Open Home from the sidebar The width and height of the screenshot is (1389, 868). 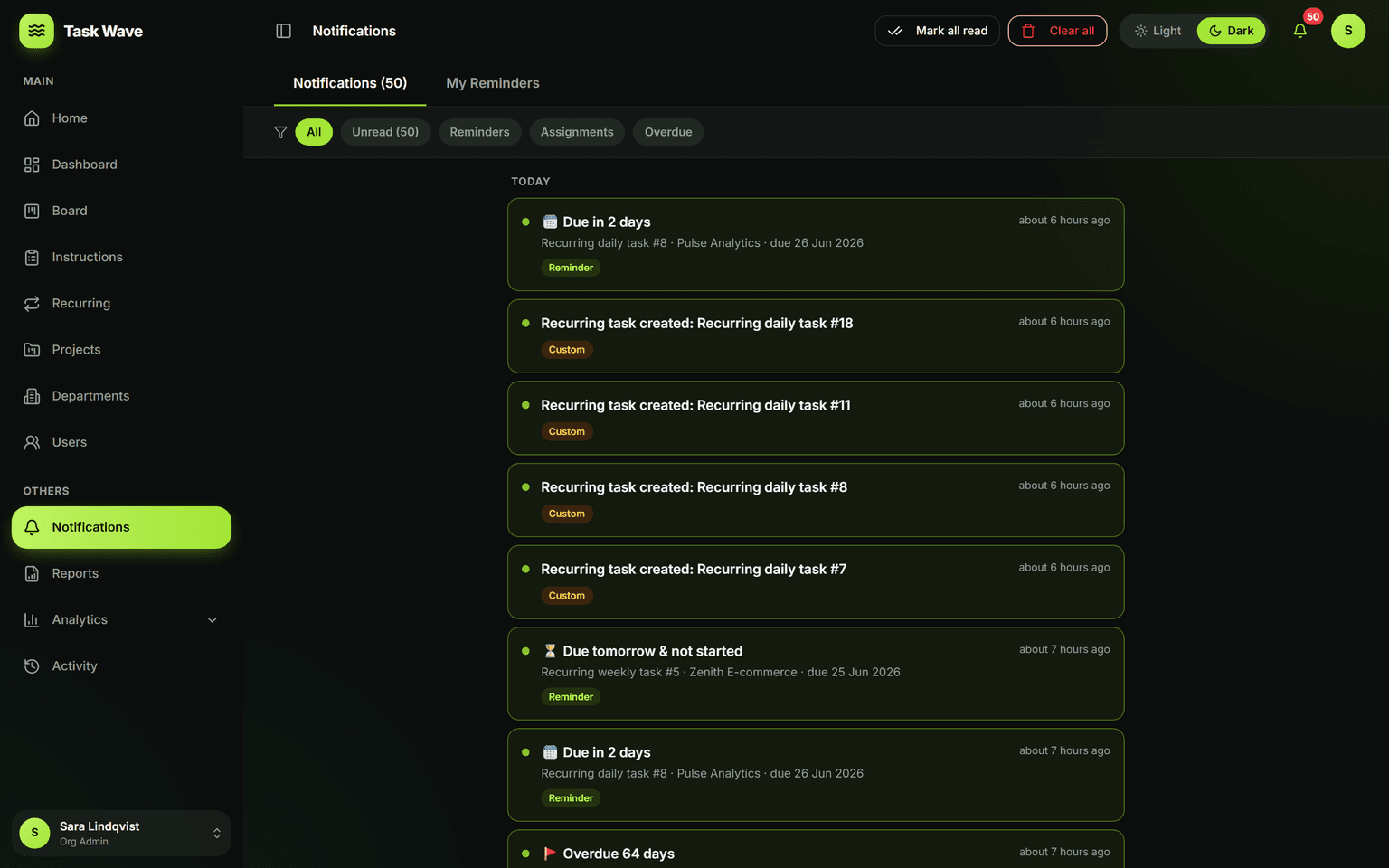click(x=121, y=118)
